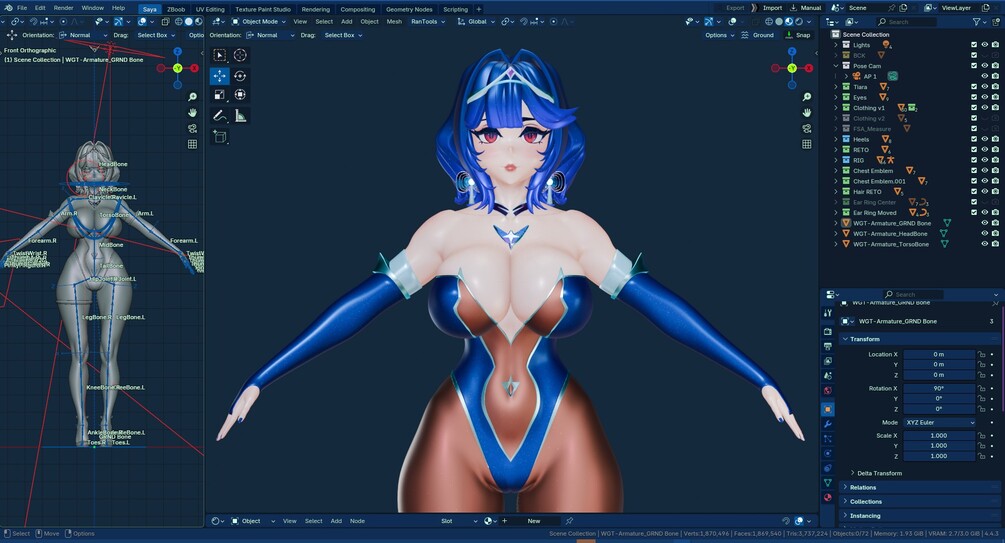Click the pan hand in main viewport
The height and width of the screenshot is (543, 1005).
pyautogui.click(x=807, y=113)
